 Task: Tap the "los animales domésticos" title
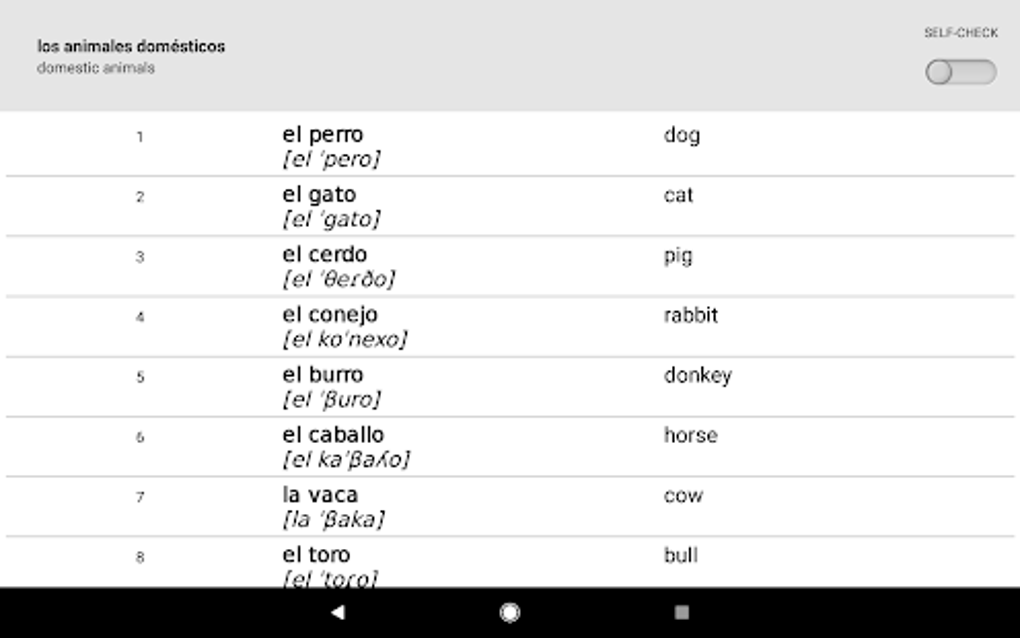click(131, 46)
